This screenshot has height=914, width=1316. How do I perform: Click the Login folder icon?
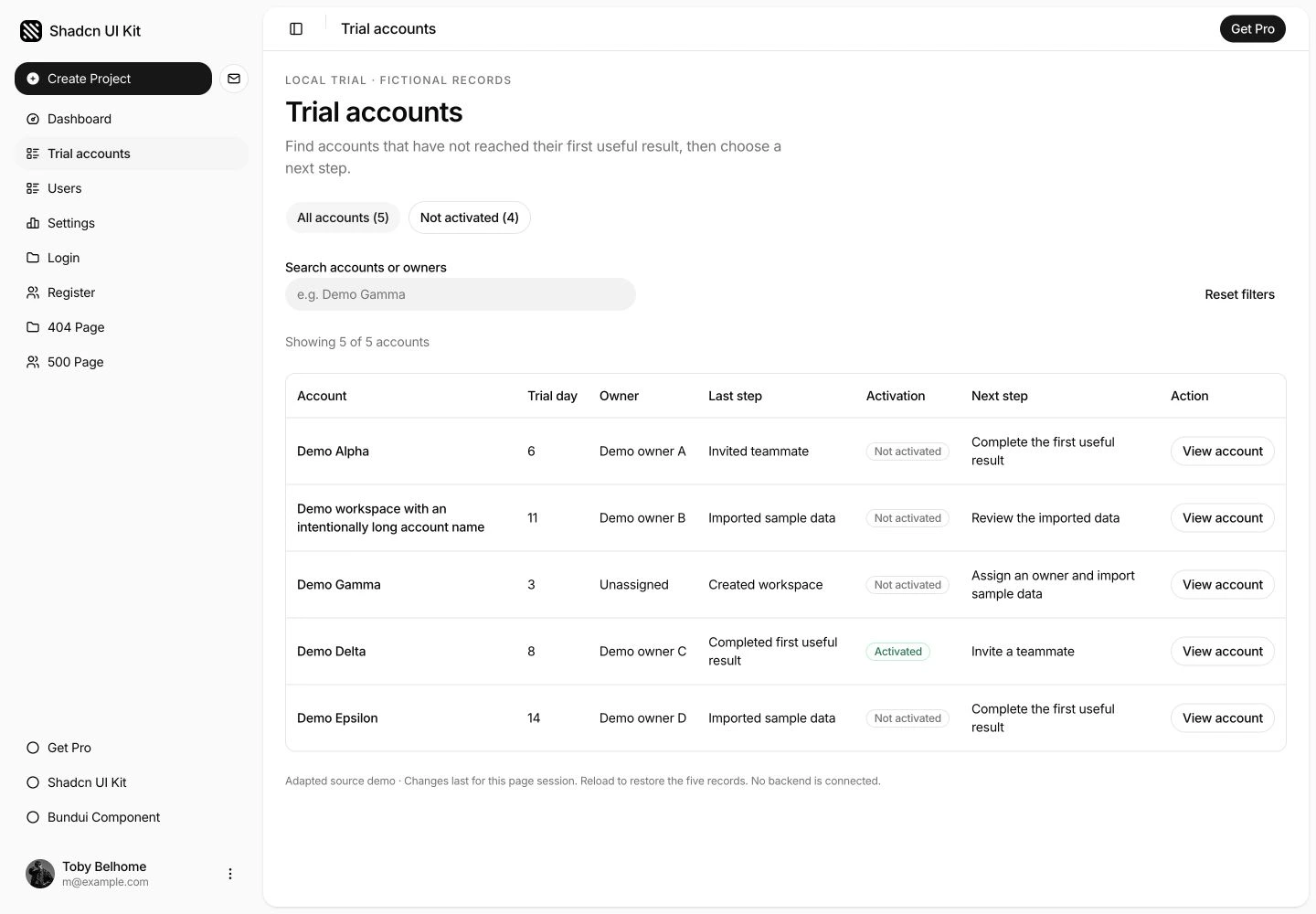click(x=33, y=258)
